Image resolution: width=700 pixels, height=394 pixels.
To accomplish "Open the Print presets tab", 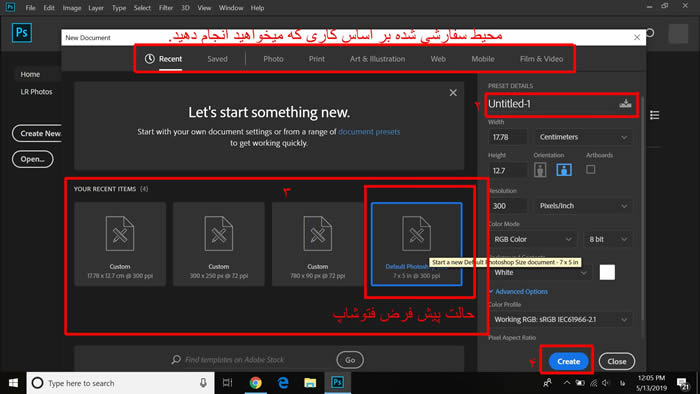I will [x=317, y=59].
